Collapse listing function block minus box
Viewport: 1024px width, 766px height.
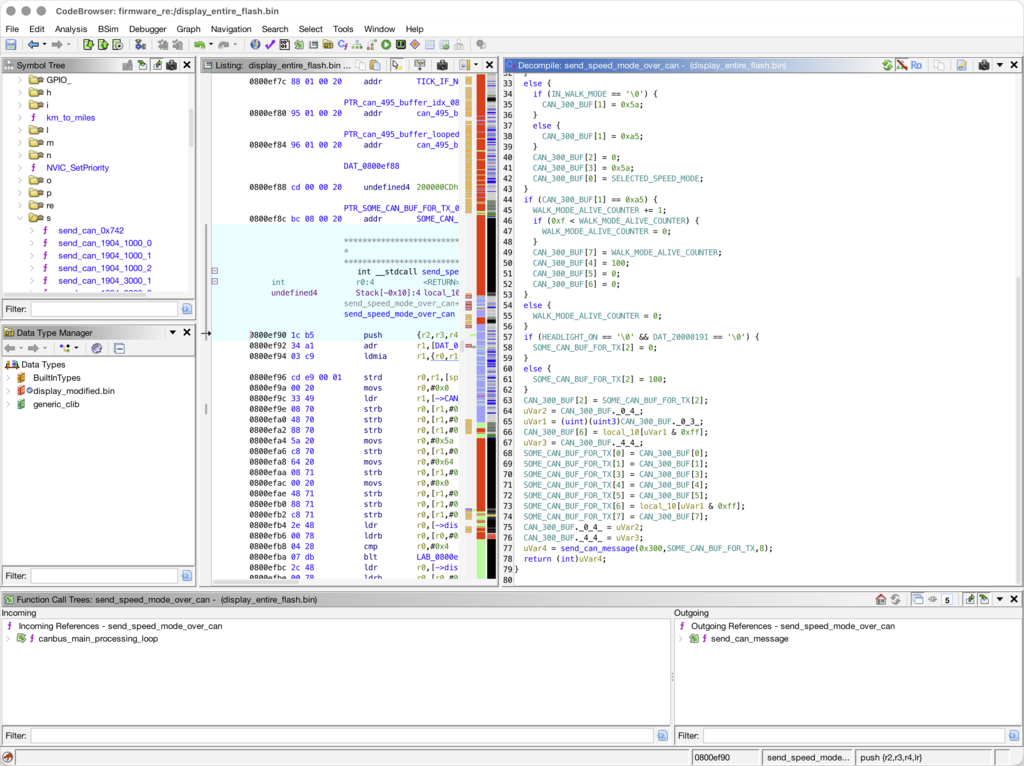pyautogui.click(x=214, y=271)
